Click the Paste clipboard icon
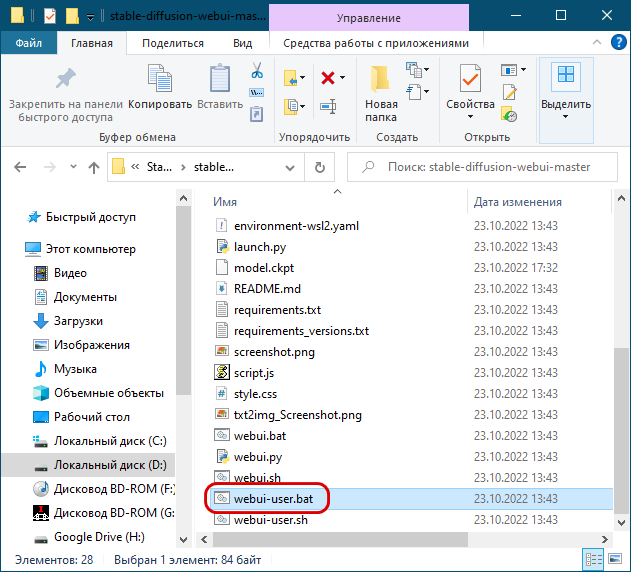Image resolution: width=631 pixels, height=572 pixels. tap(220, 78)
